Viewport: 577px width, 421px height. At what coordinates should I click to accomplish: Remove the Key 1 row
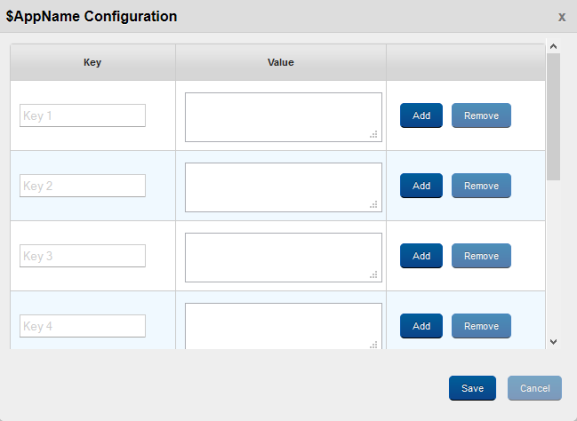481,116
